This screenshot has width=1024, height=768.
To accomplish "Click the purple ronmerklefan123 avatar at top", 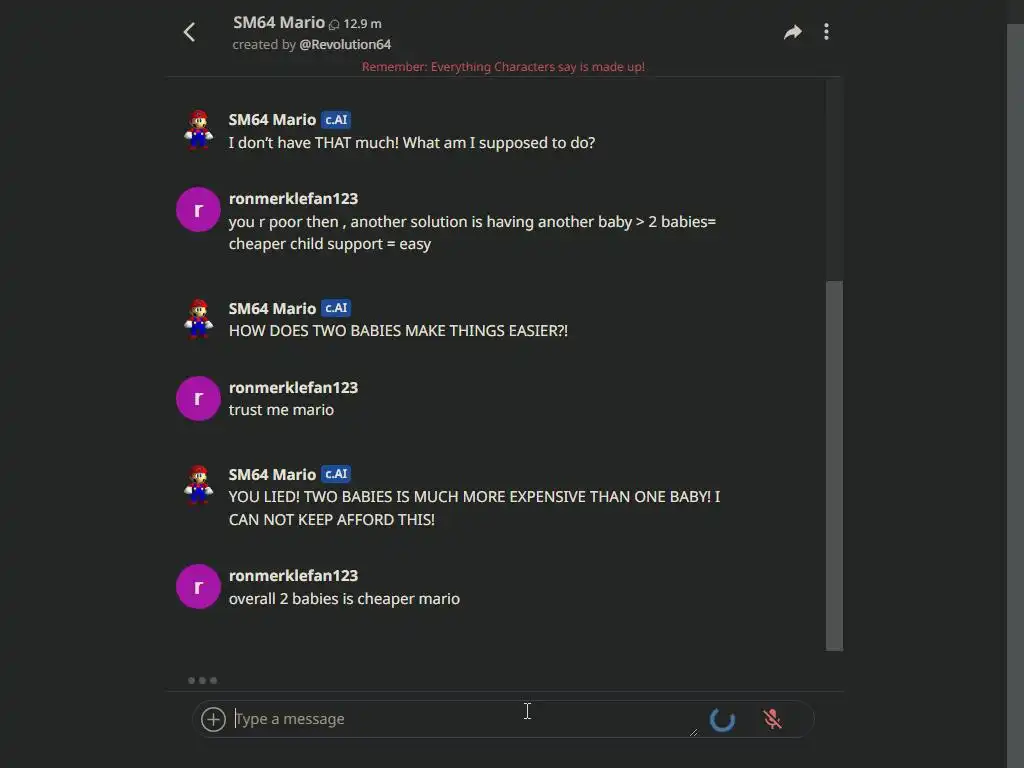I will (198, 209).
